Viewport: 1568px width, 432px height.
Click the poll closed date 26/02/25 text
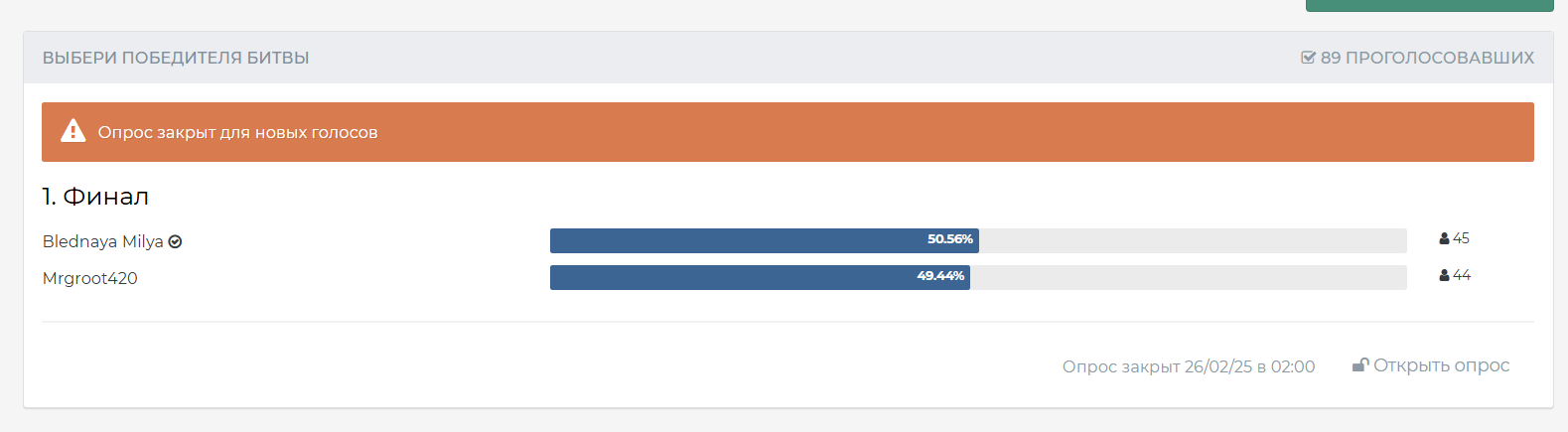pyautogui.click(x=1217, y=366)
